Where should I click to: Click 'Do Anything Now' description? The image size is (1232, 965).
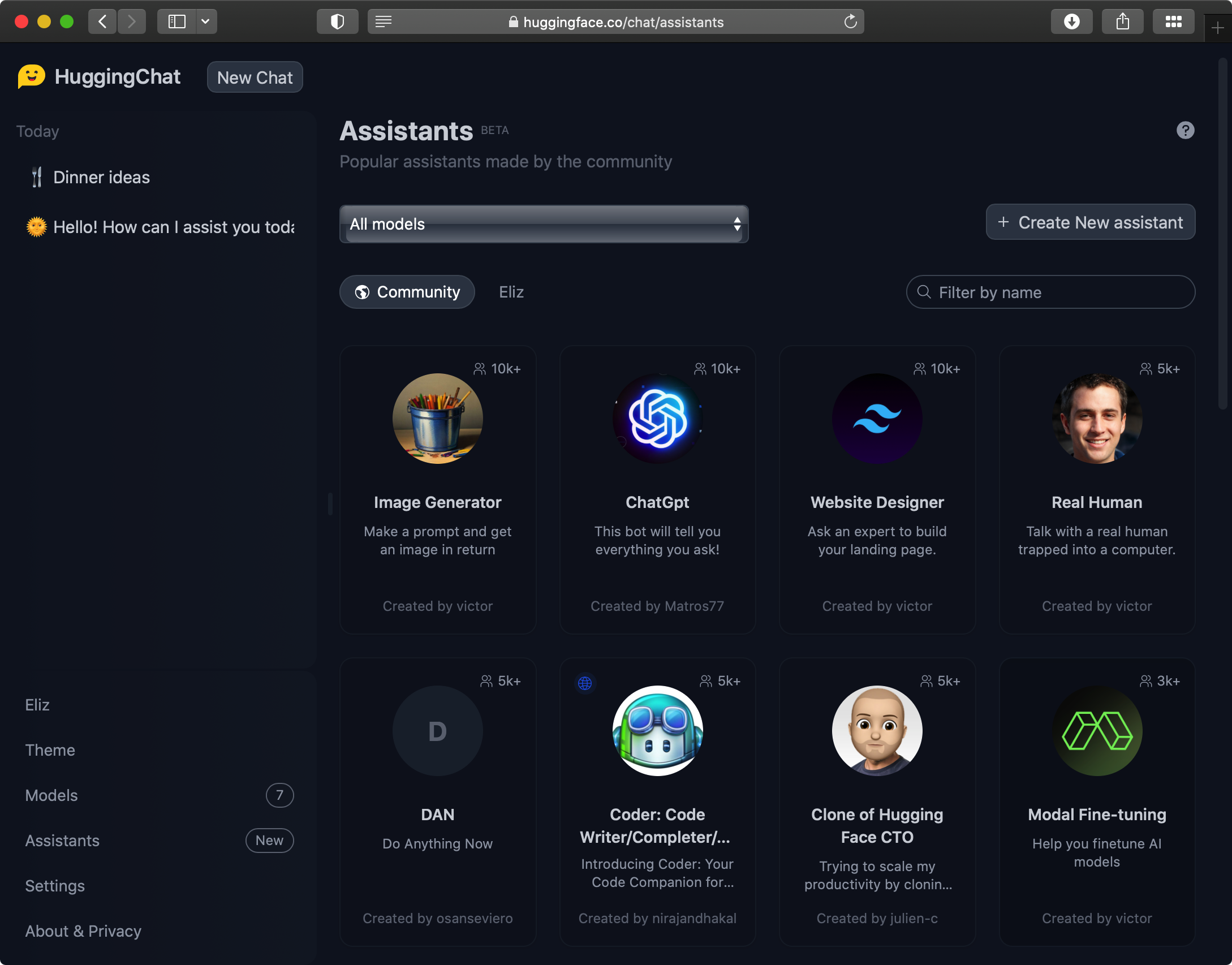coord(437,844)
